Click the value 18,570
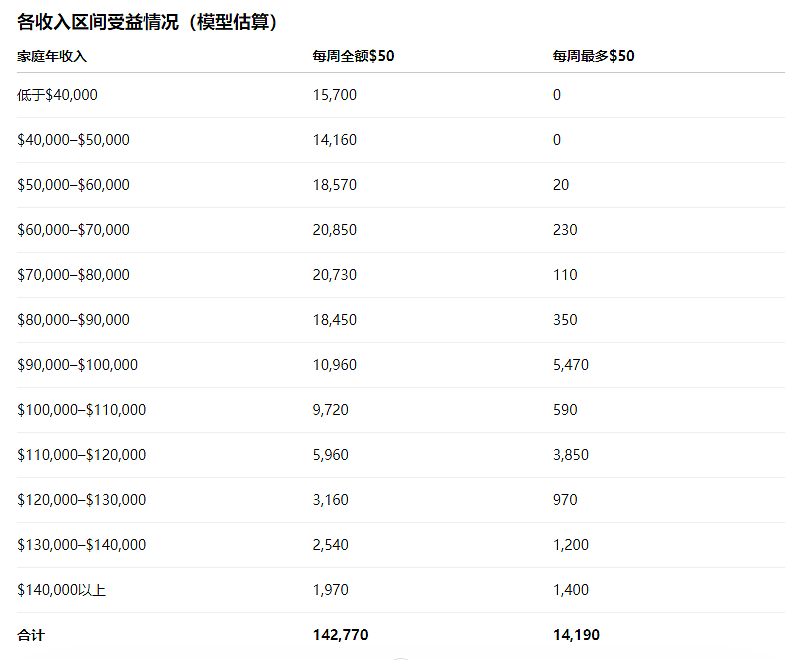The width and height of the screenshot is (802, 660). 335,185
